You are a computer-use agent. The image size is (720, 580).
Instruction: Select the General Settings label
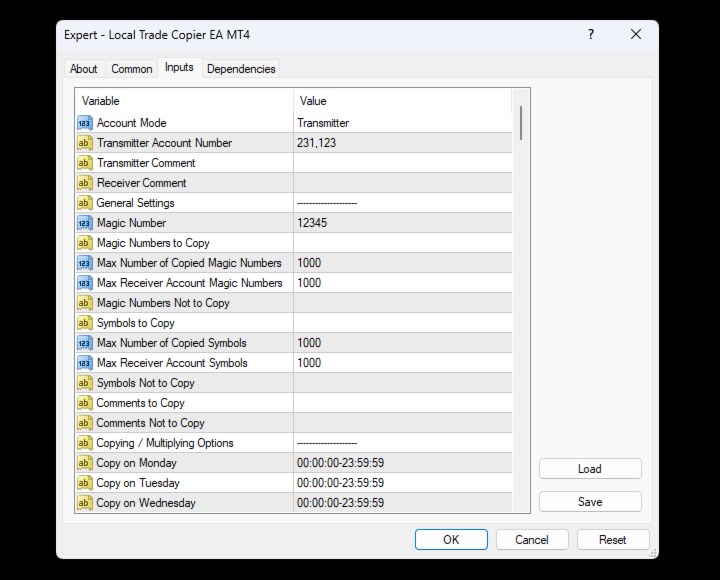point(135,203)
